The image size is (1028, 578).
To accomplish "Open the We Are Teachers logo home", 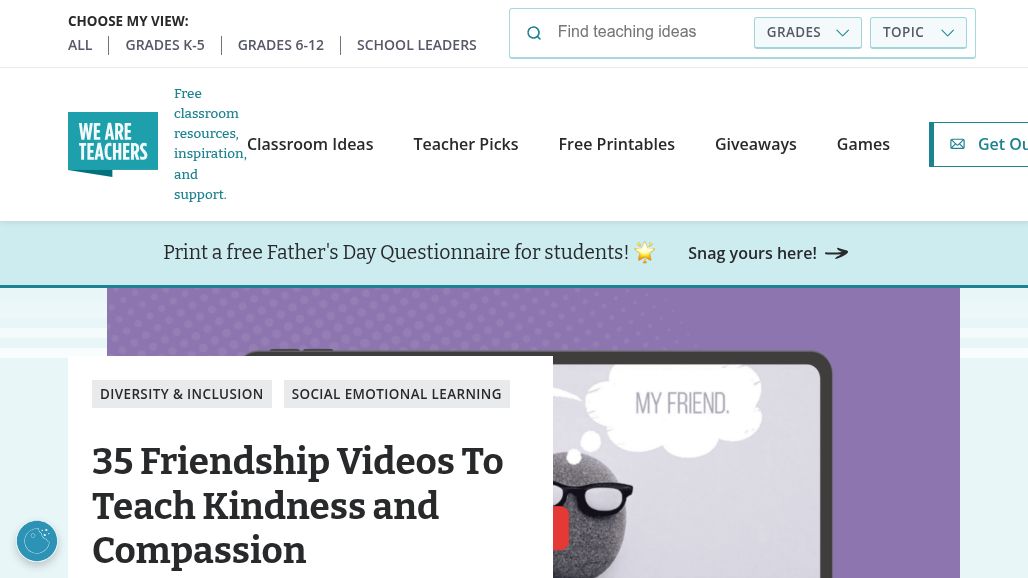I will (x=113, y=144).
